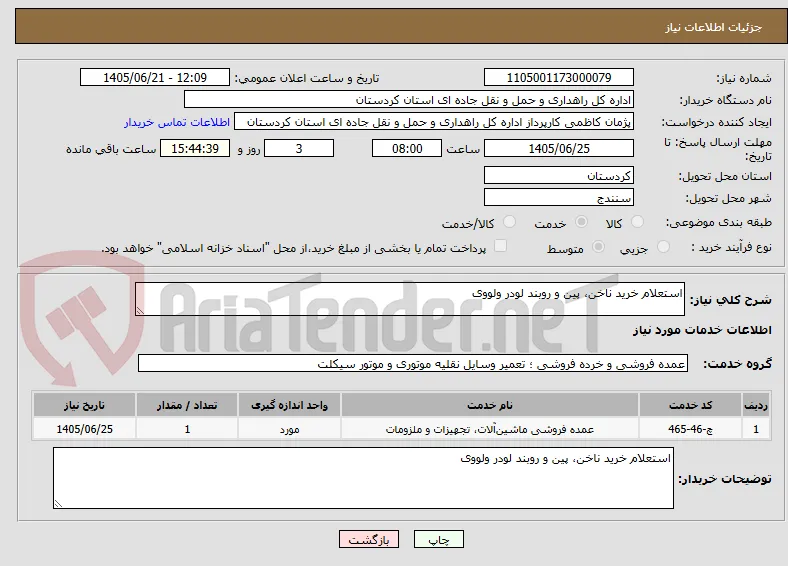Select the کالا radio button

click(x=637, y=222)
